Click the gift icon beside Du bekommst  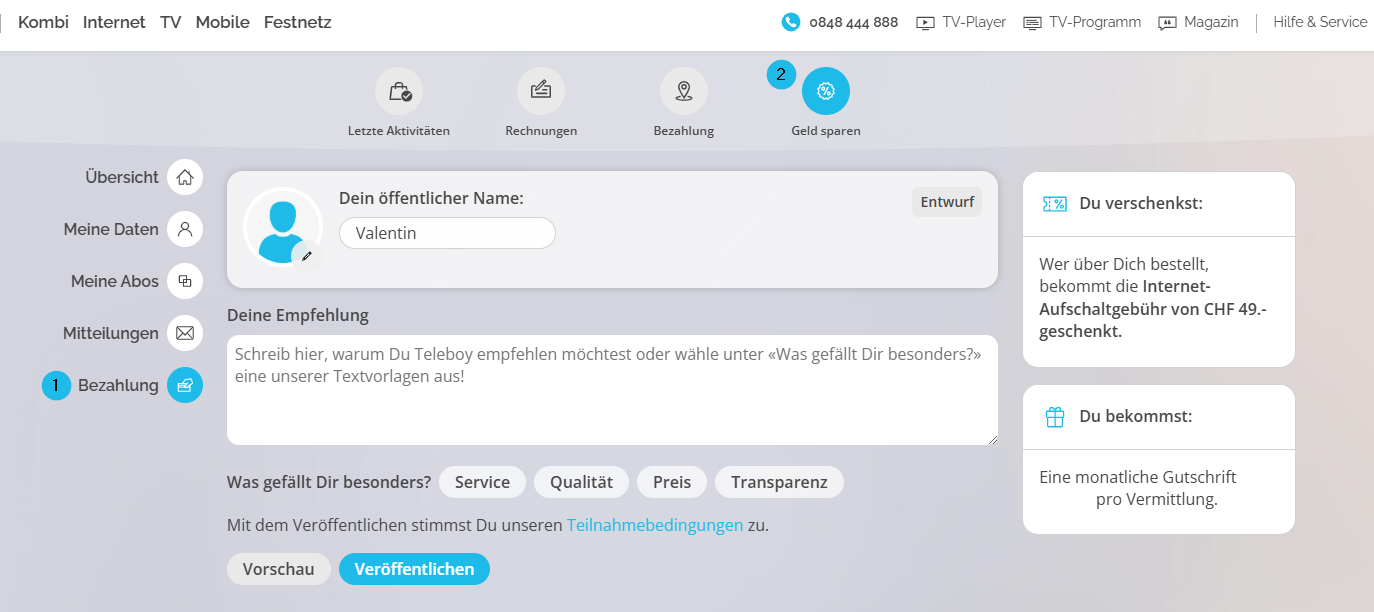(1055, 417)
